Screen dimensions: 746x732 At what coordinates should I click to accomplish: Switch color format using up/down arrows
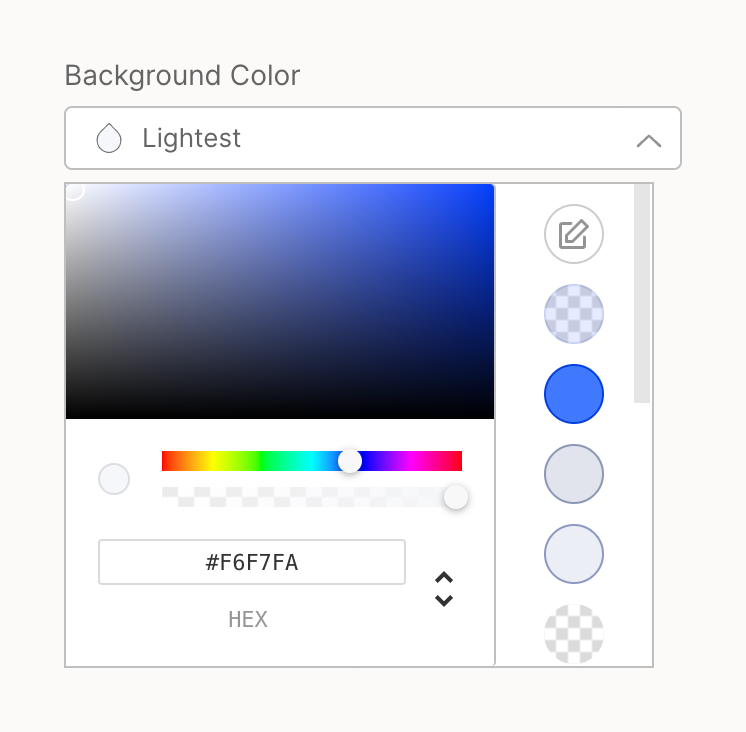[444, 589]
